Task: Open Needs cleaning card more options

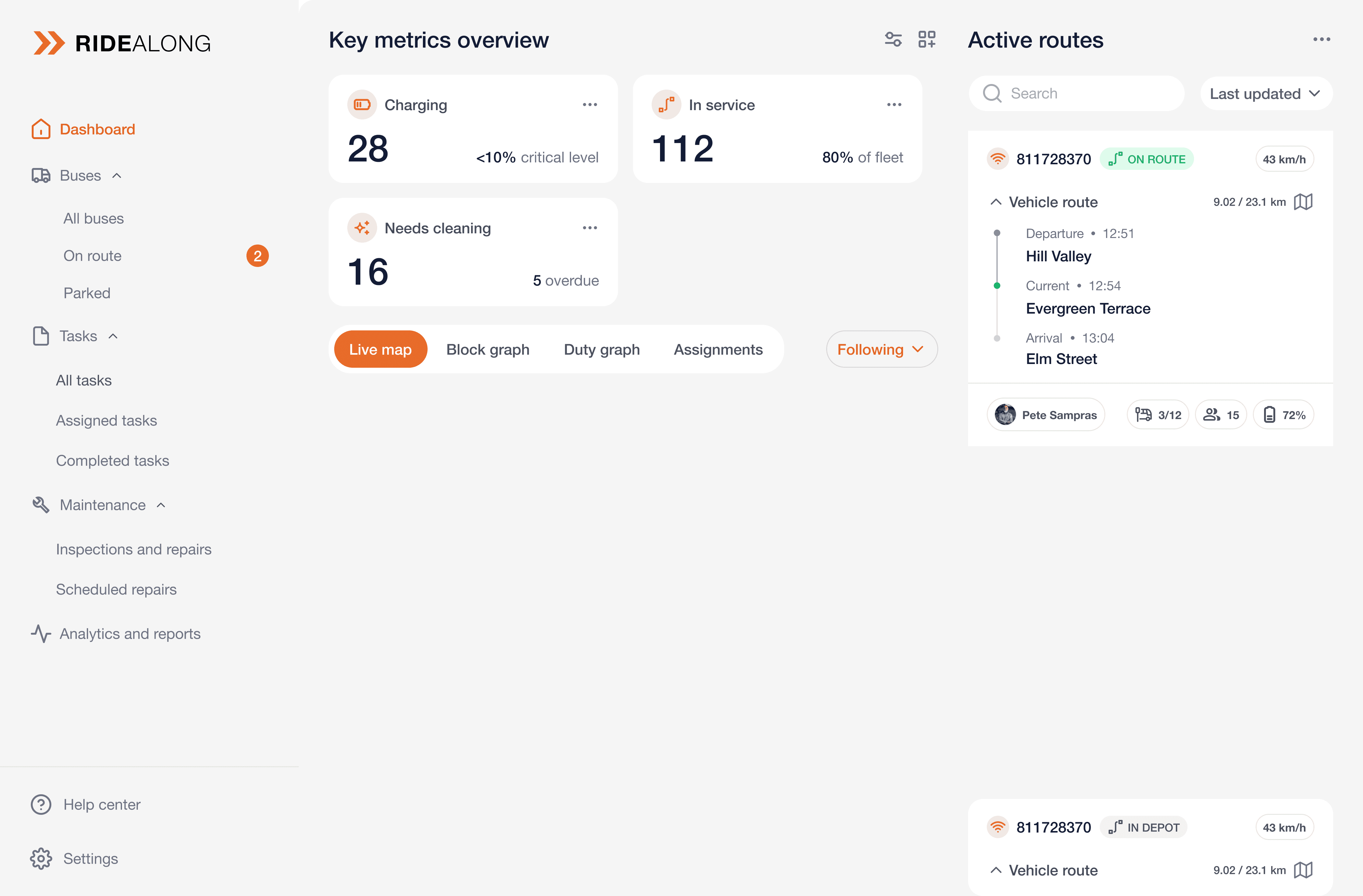Action: point(589,228)
